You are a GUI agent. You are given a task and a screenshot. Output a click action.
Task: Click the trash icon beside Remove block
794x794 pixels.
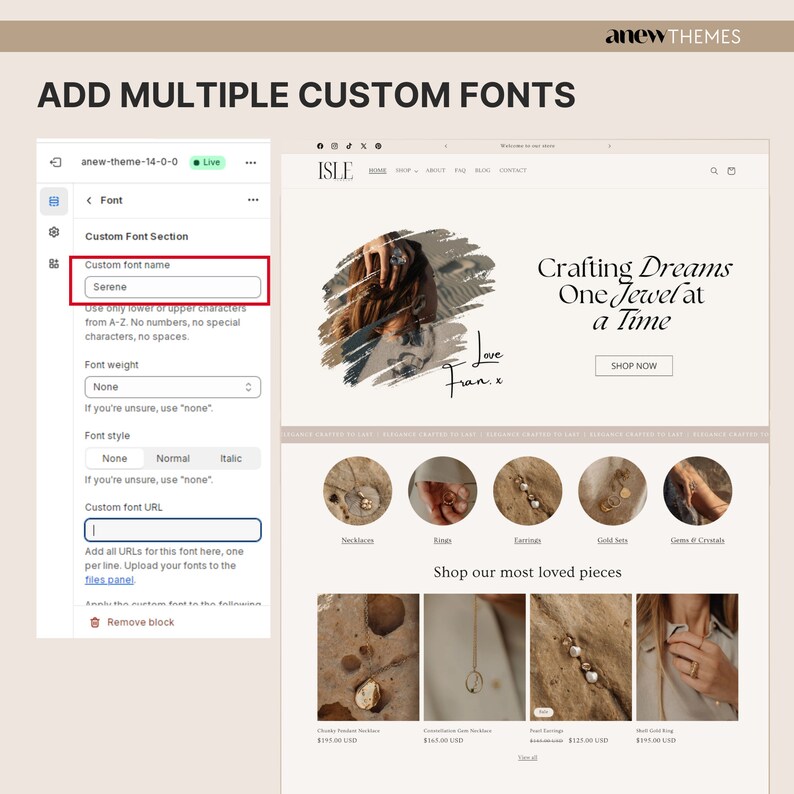click(x=95, y=622)
